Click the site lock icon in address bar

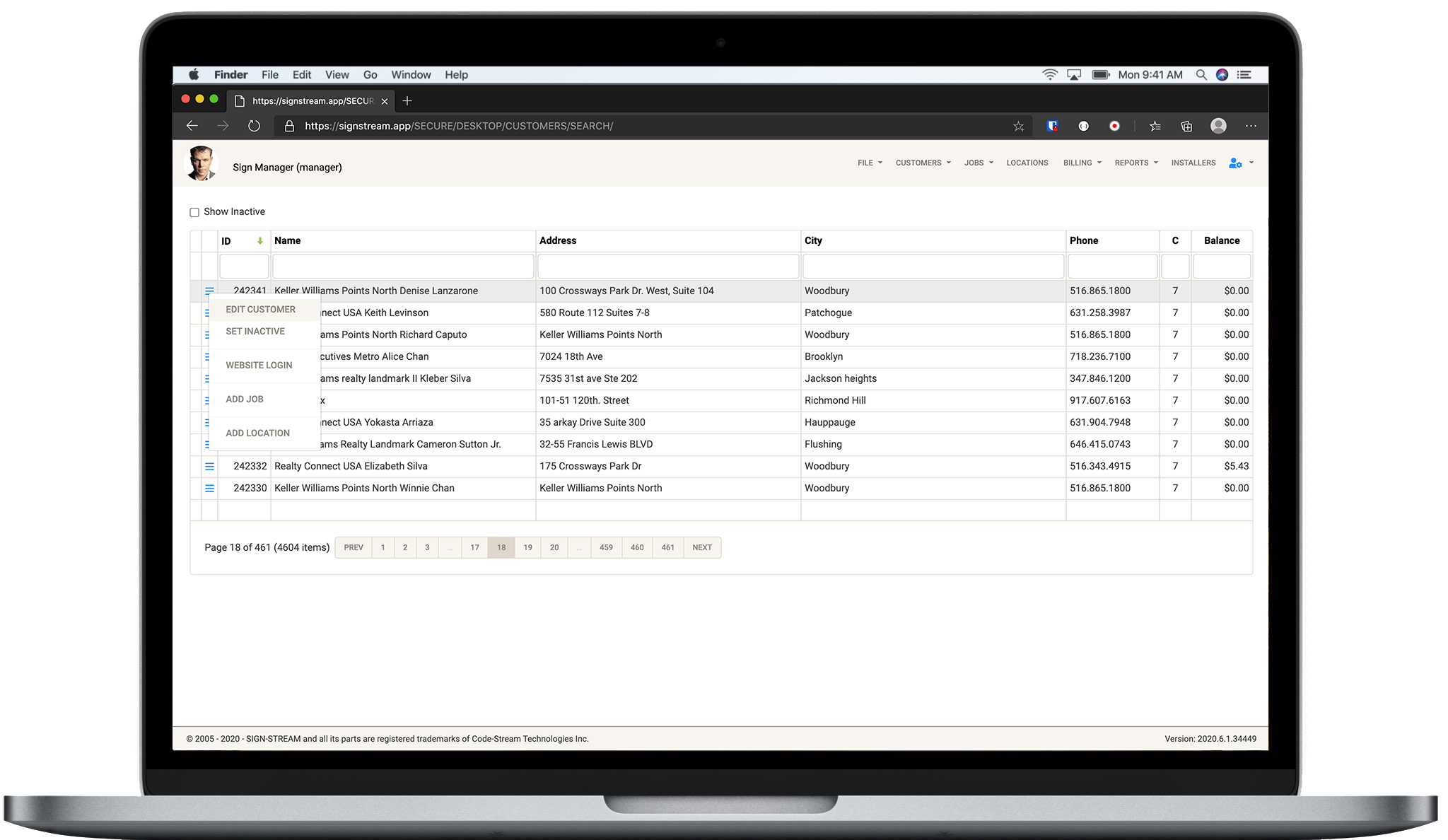289,126
